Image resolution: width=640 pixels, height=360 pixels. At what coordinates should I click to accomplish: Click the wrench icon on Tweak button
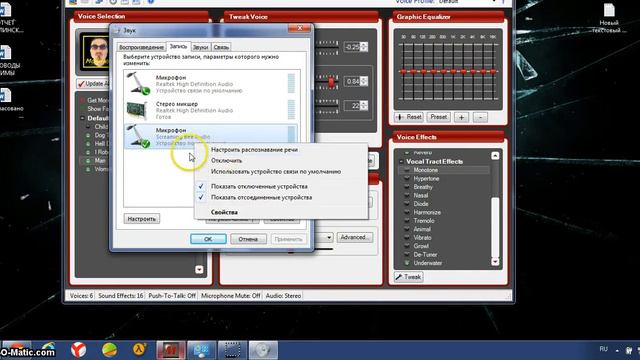[x=399, y=277]
